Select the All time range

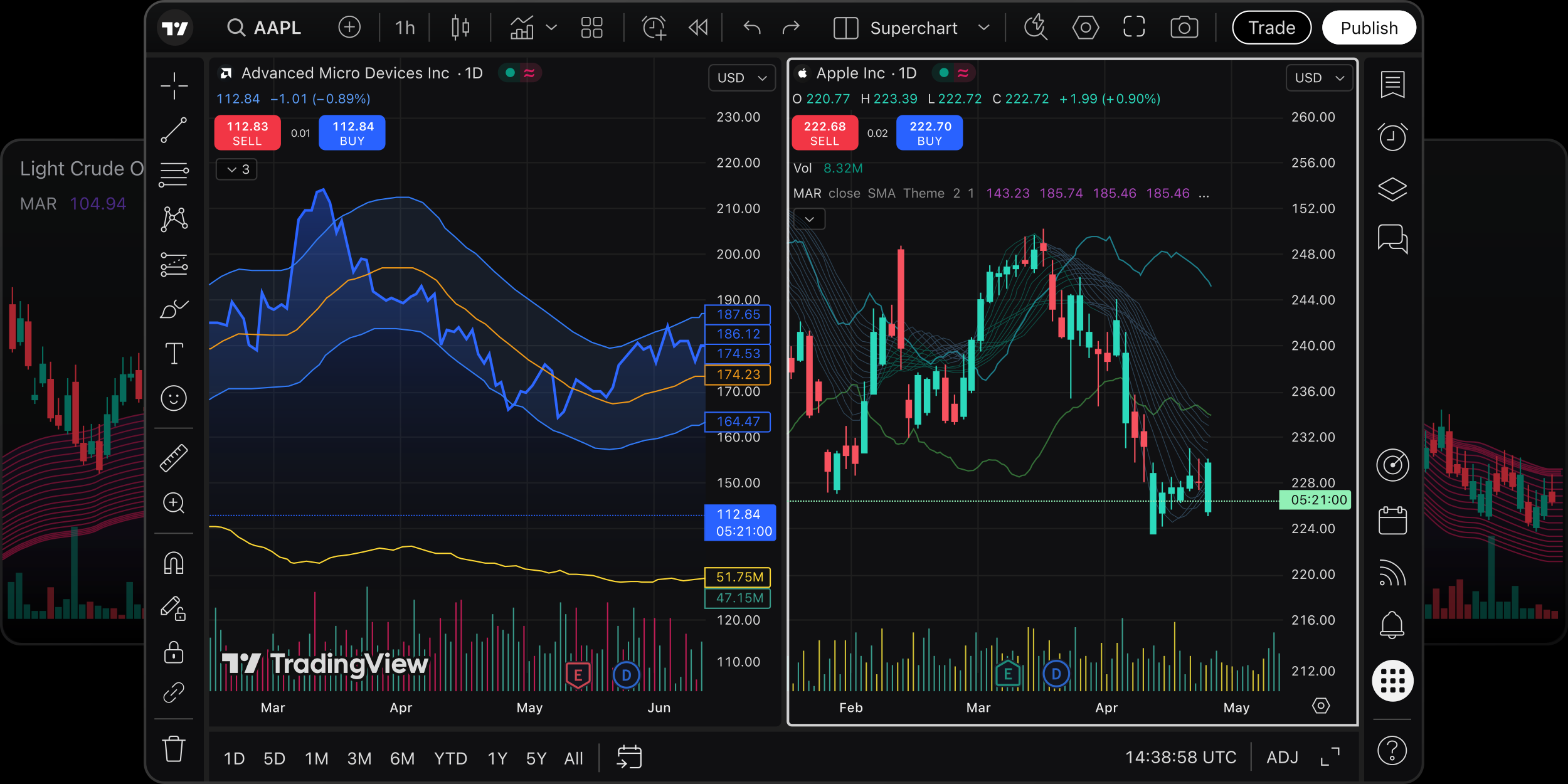point(573,758)
